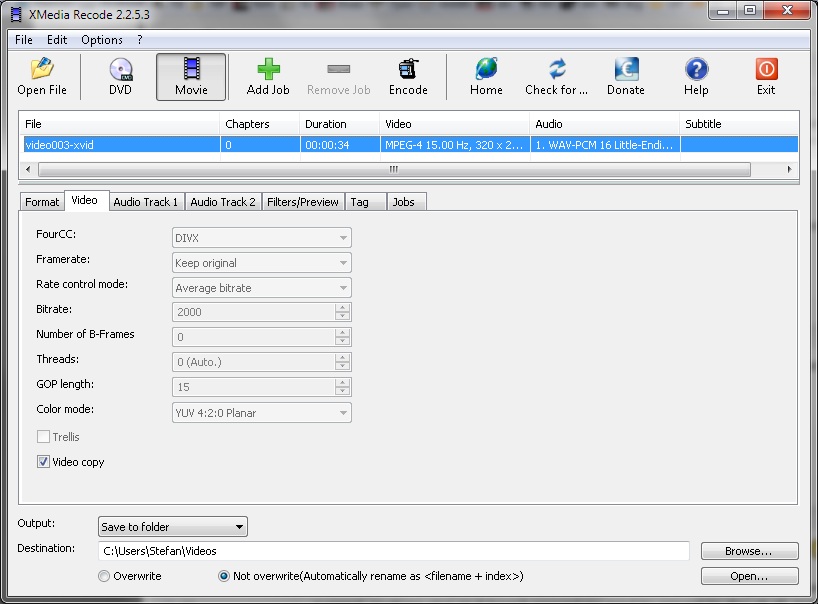The image size is (818, 604).
Task: Click the GOP length value field
Action: (x=254, y=387)
